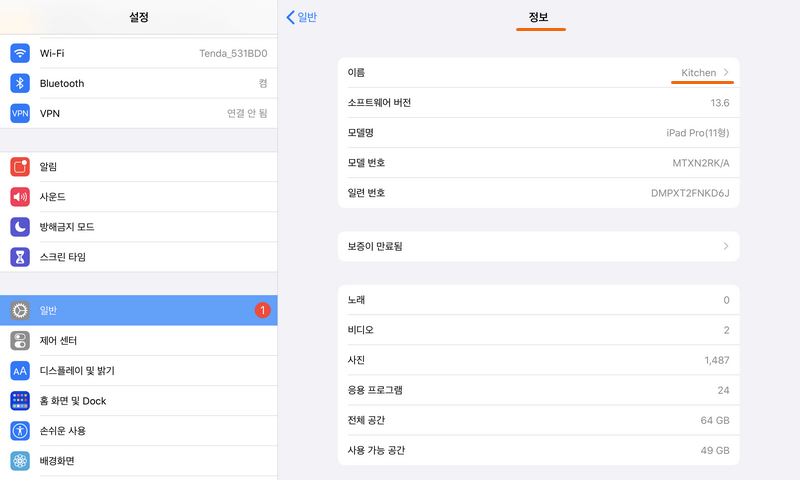The height and width of the screenshot is (480, 800).
Task: Tap the VPN icon in sidebar
Action: tap(20, 113)
